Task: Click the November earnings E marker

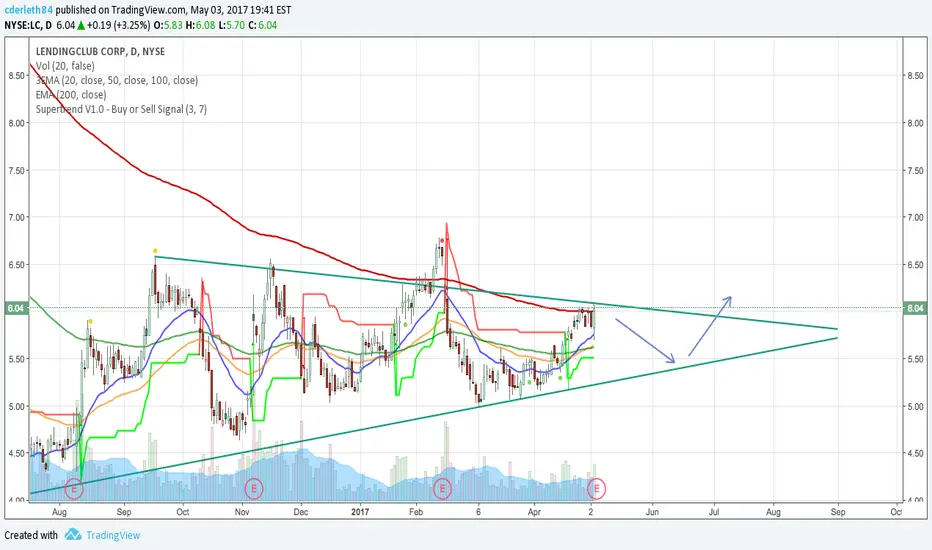Action: [x=254, y=489]
